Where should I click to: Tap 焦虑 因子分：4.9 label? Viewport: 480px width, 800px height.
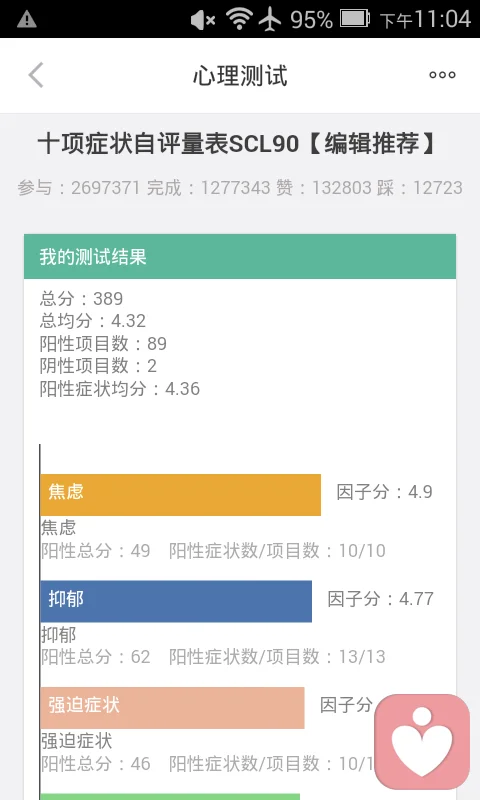[385, 492]
